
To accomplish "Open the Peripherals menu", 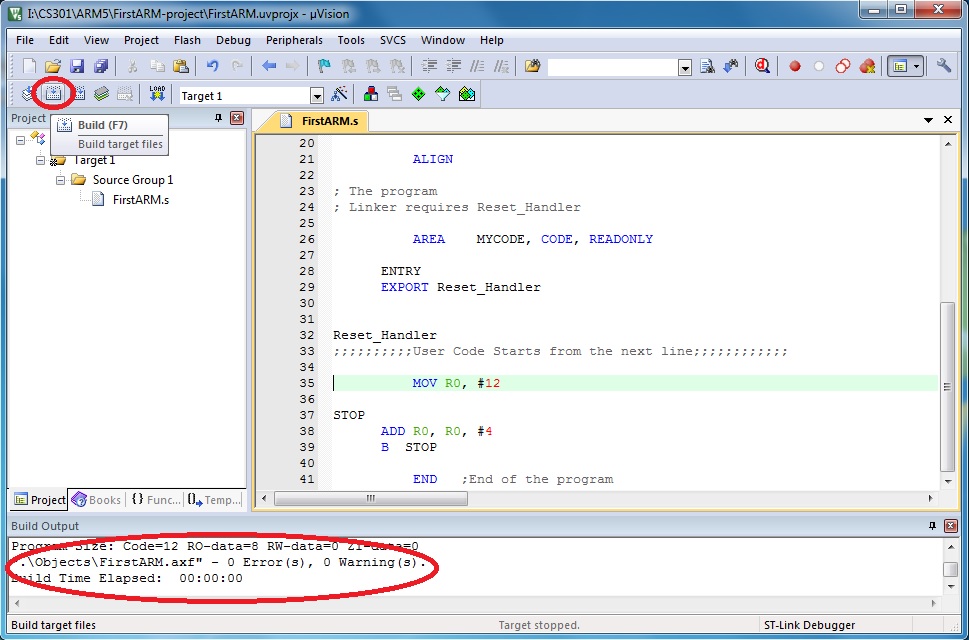I will pos(294,40).
